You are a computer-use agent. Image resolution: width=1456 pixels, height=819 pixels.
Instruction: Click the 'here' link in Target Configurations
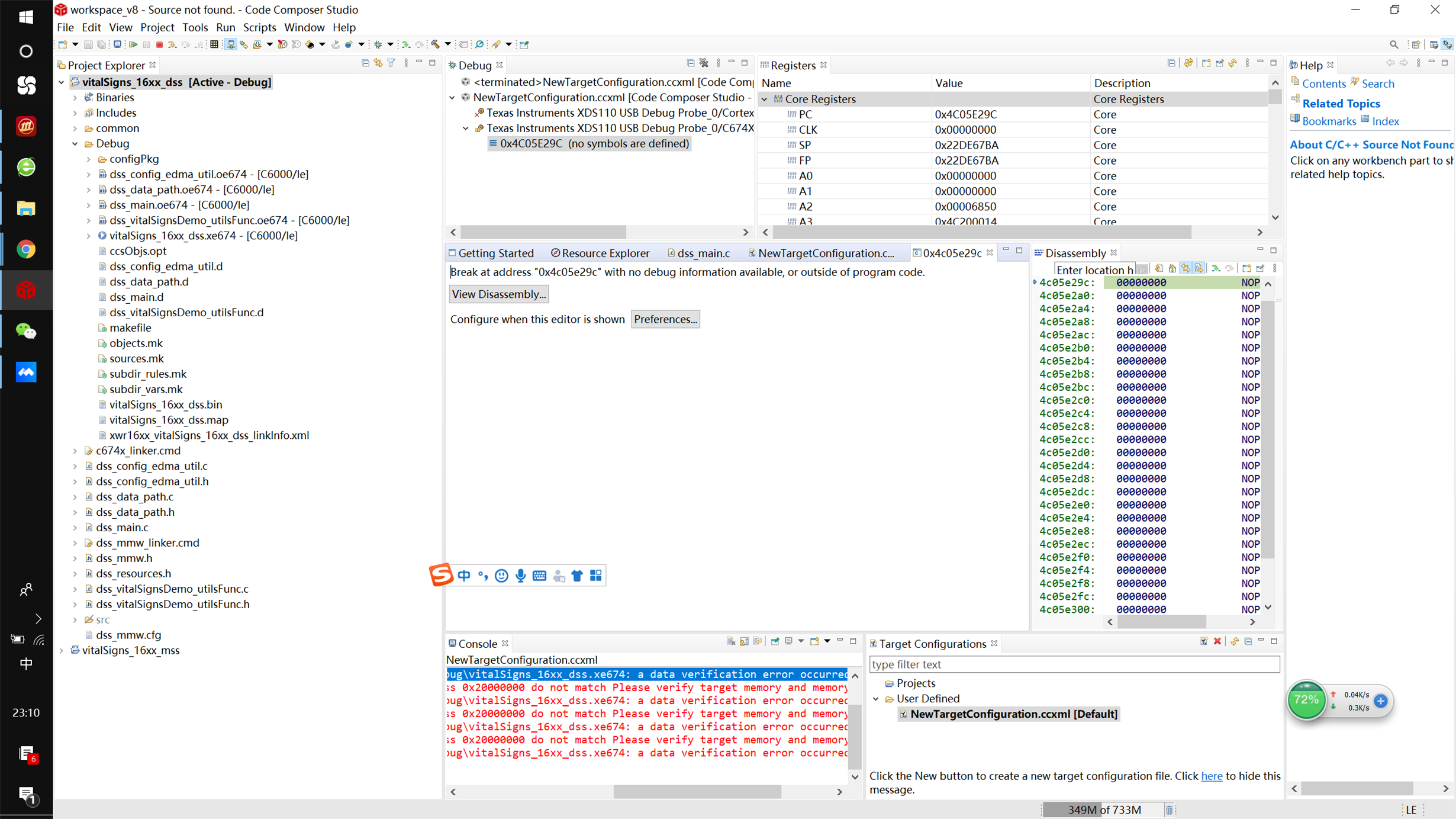1212,776
